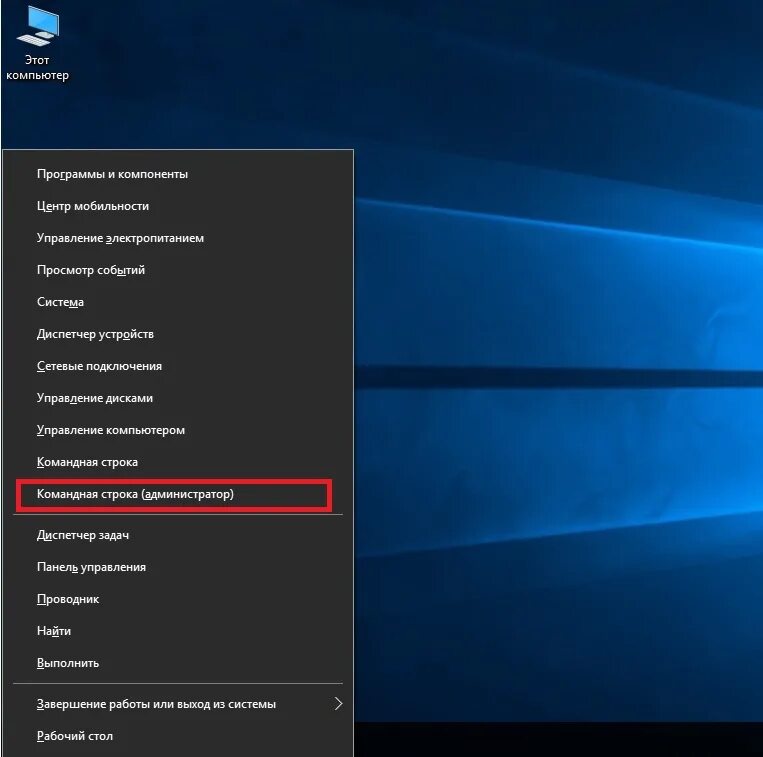Select Программы и компоненты menu entry
Image resolution: width=763 pixels, height=757 pixels.
[178, 174]
